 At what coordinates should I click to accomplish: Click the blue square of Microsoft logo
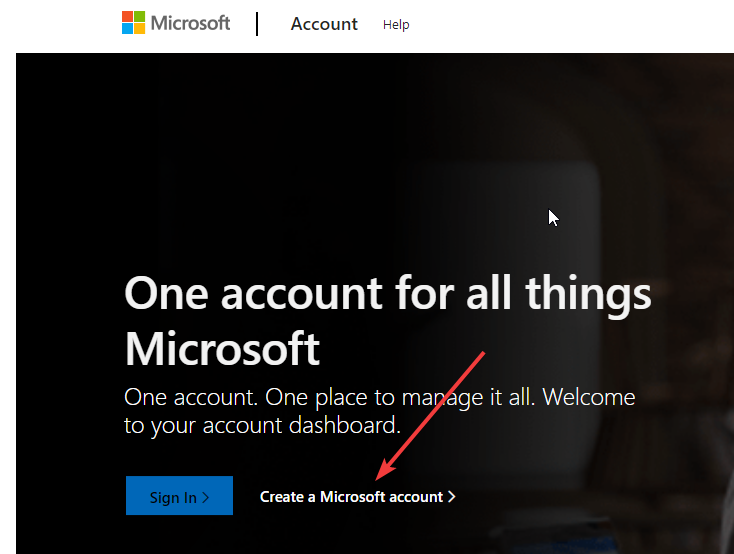pos(127,29)
